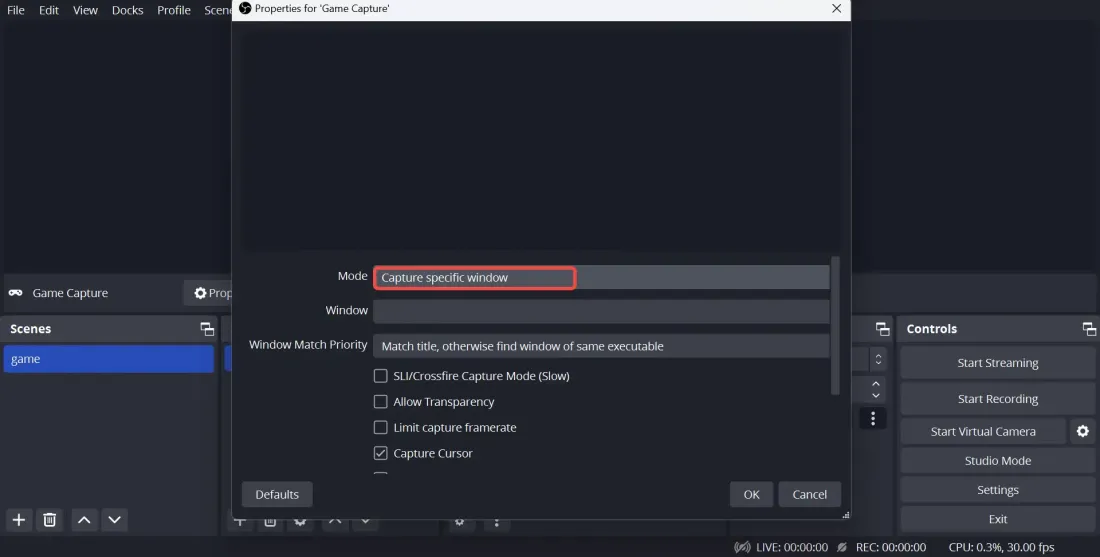1100x557 pixels.
Task: Click the 'Window' field label
Action: (347, 310)
